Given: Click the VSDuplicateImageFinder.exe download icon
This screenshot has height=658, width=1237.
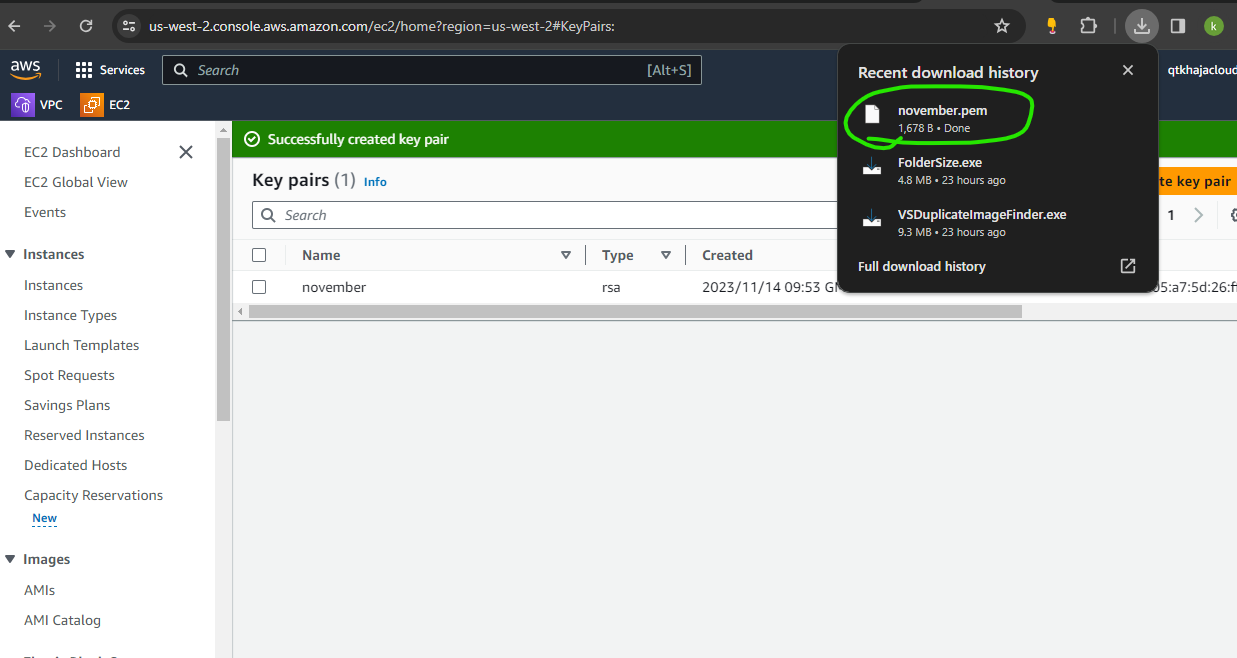Looking at the screenshot, I should [x=872, y=219].
